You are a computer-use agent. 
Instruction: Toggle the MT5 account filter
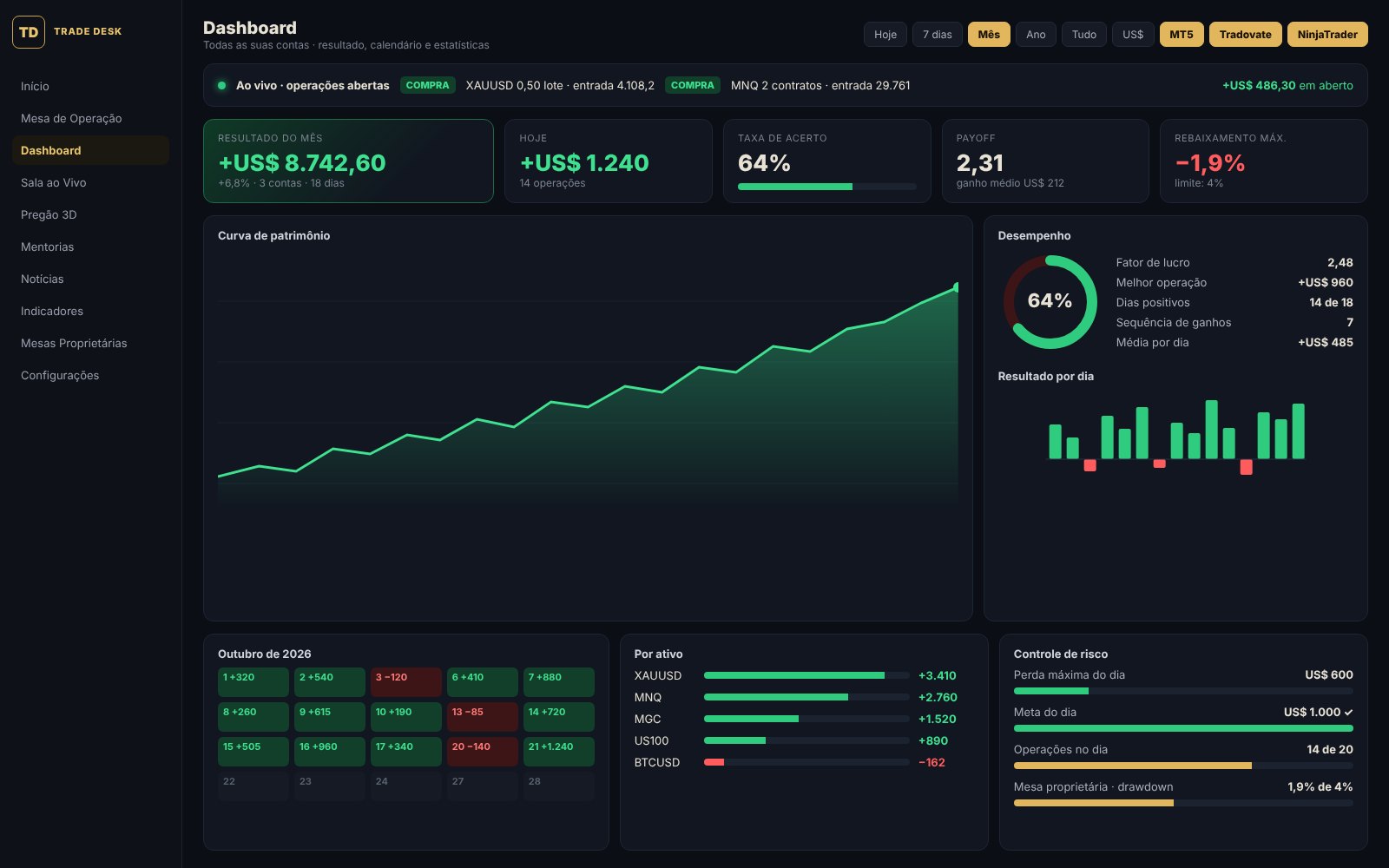pyautogui.click(x=1182, y=35)
